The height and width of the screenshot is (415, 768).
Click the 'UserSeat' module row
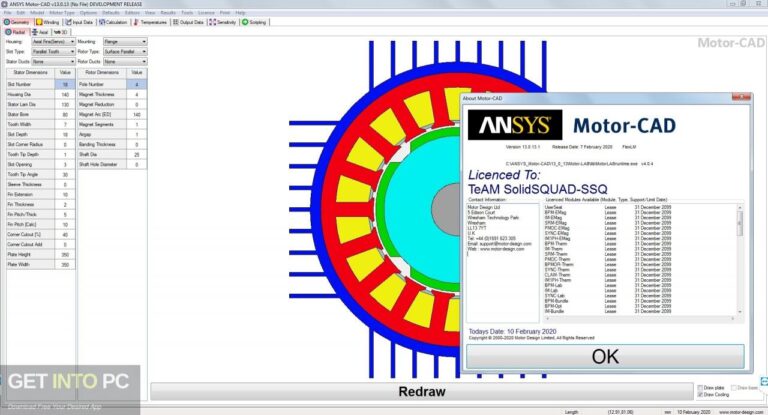[607, 207]
